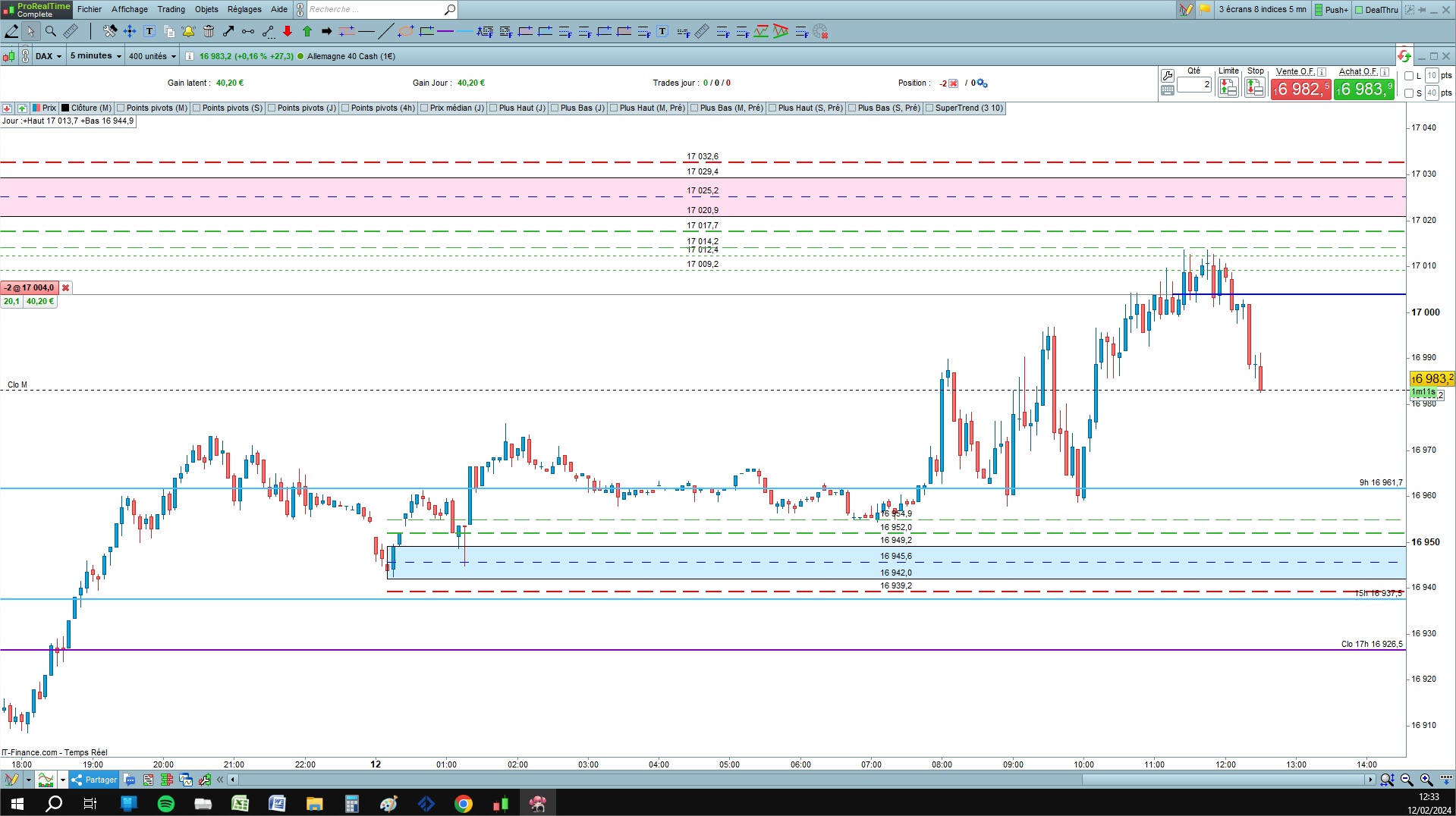Click '3 écrans 8 indices 5 mn' workspace button
Viewport: 1456px width, 816px height.
(1263, 10)
